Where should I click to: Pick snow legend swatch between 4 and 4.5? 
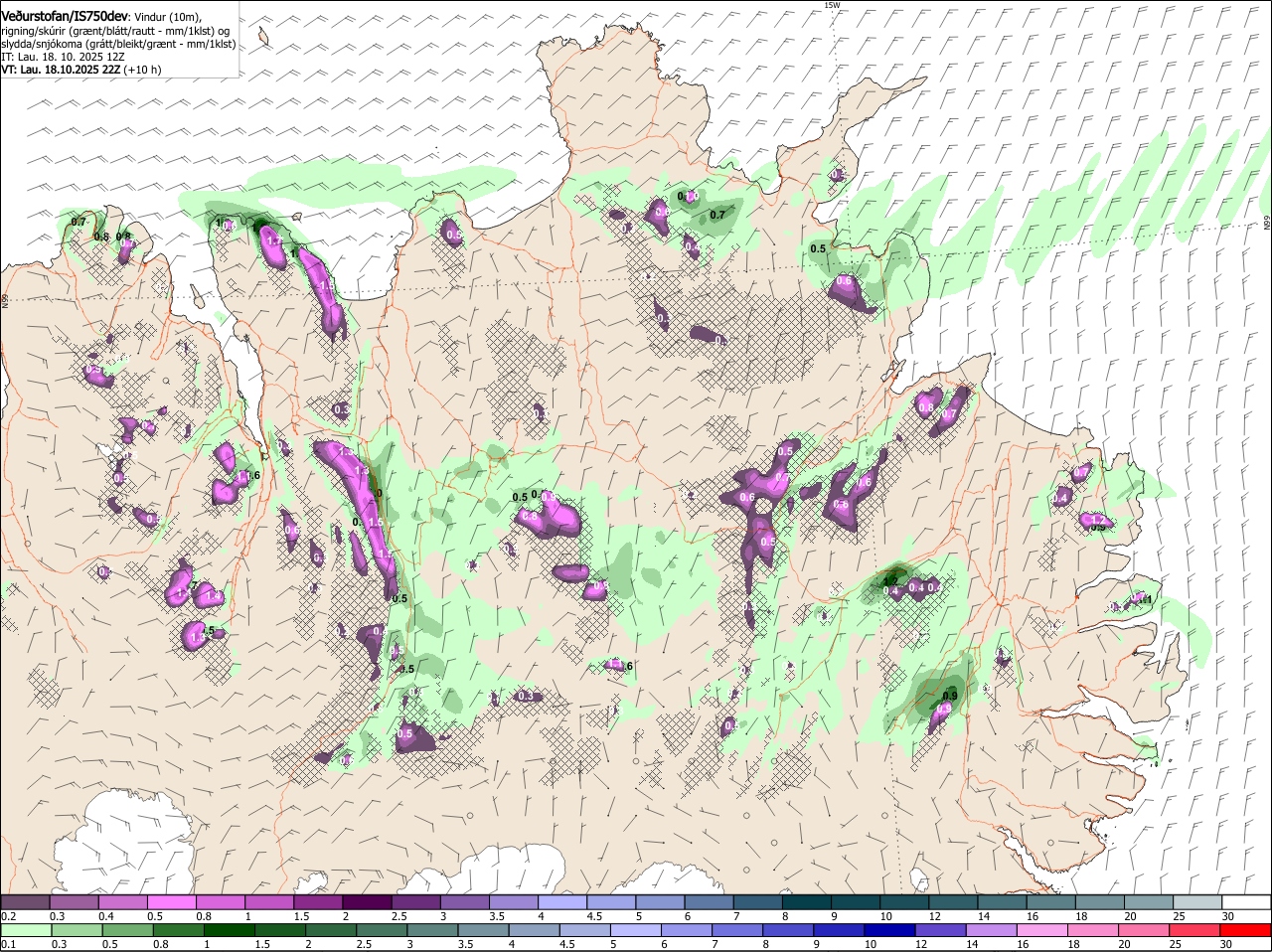point(562,902)
